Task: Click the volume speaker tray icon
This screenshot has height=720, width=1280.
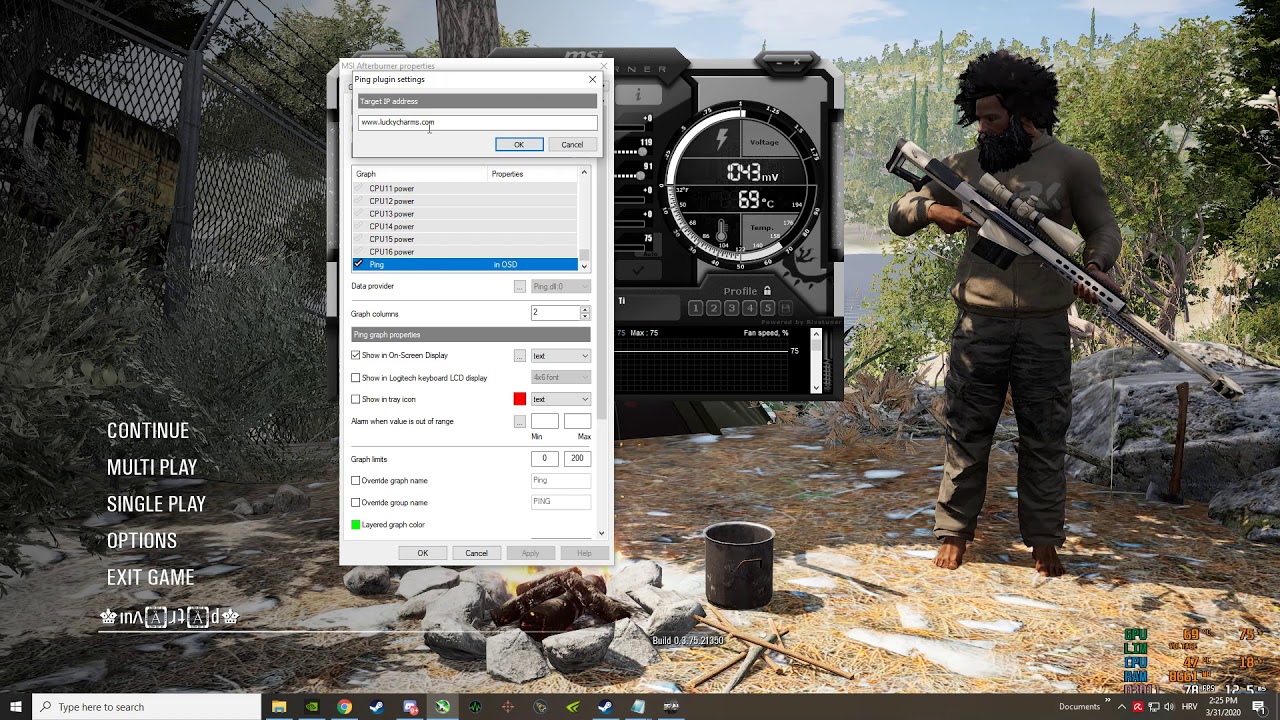Action: point(1168,707)
